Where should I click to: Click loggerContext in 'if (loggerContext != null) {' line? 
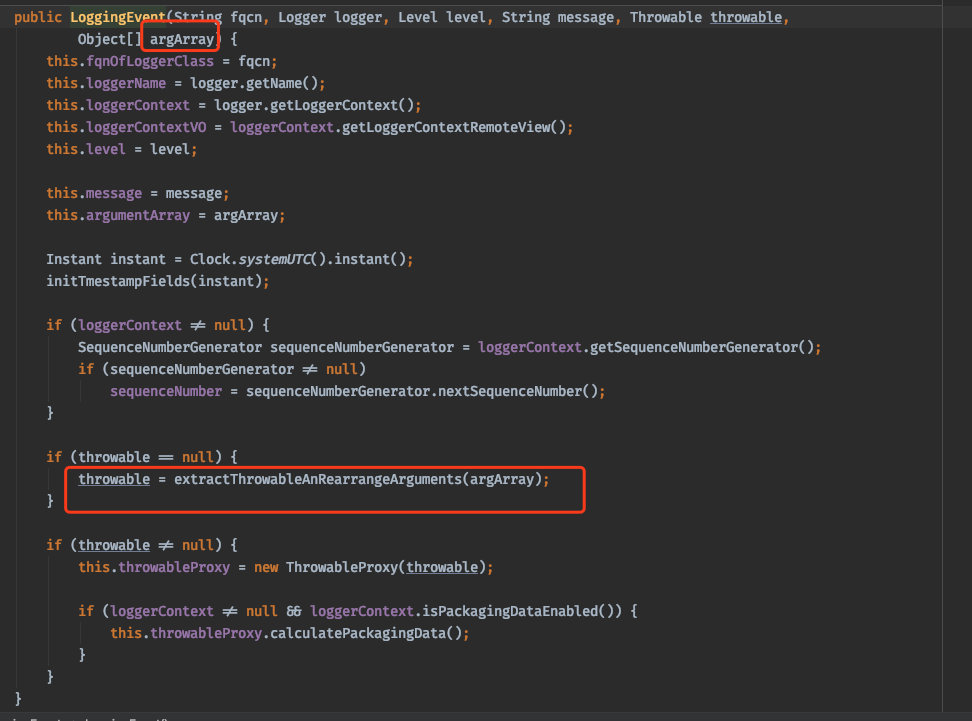pyautogui.click(x=130, y=325)
